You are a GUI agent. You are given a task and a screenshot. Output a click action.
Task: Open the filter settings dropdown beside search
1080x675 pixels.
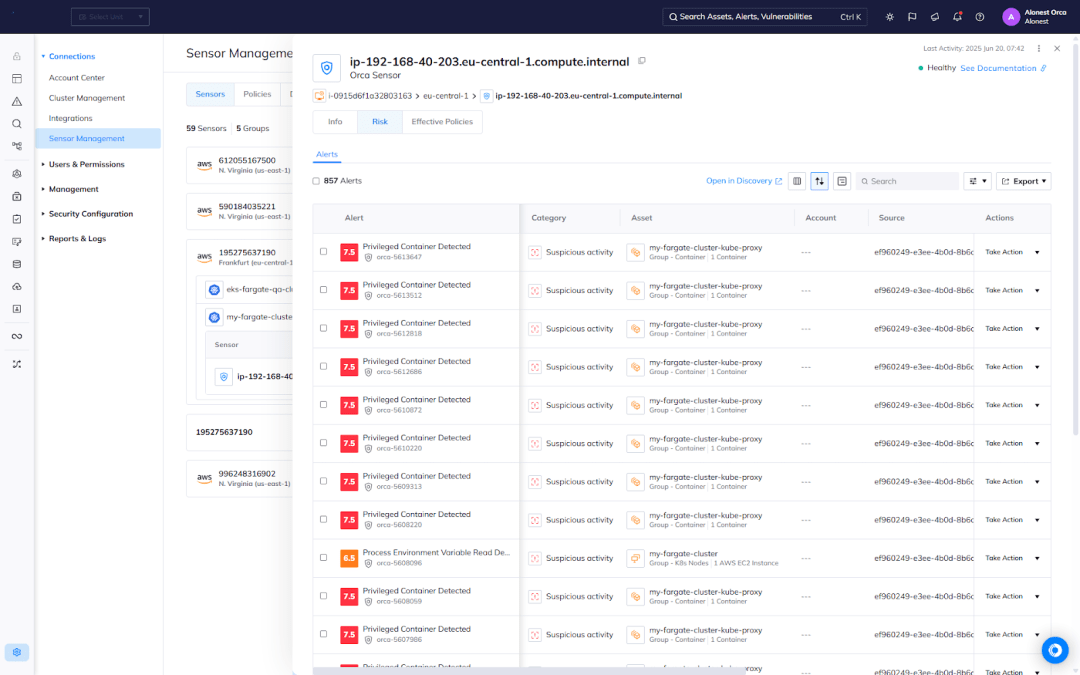(977, 181)
